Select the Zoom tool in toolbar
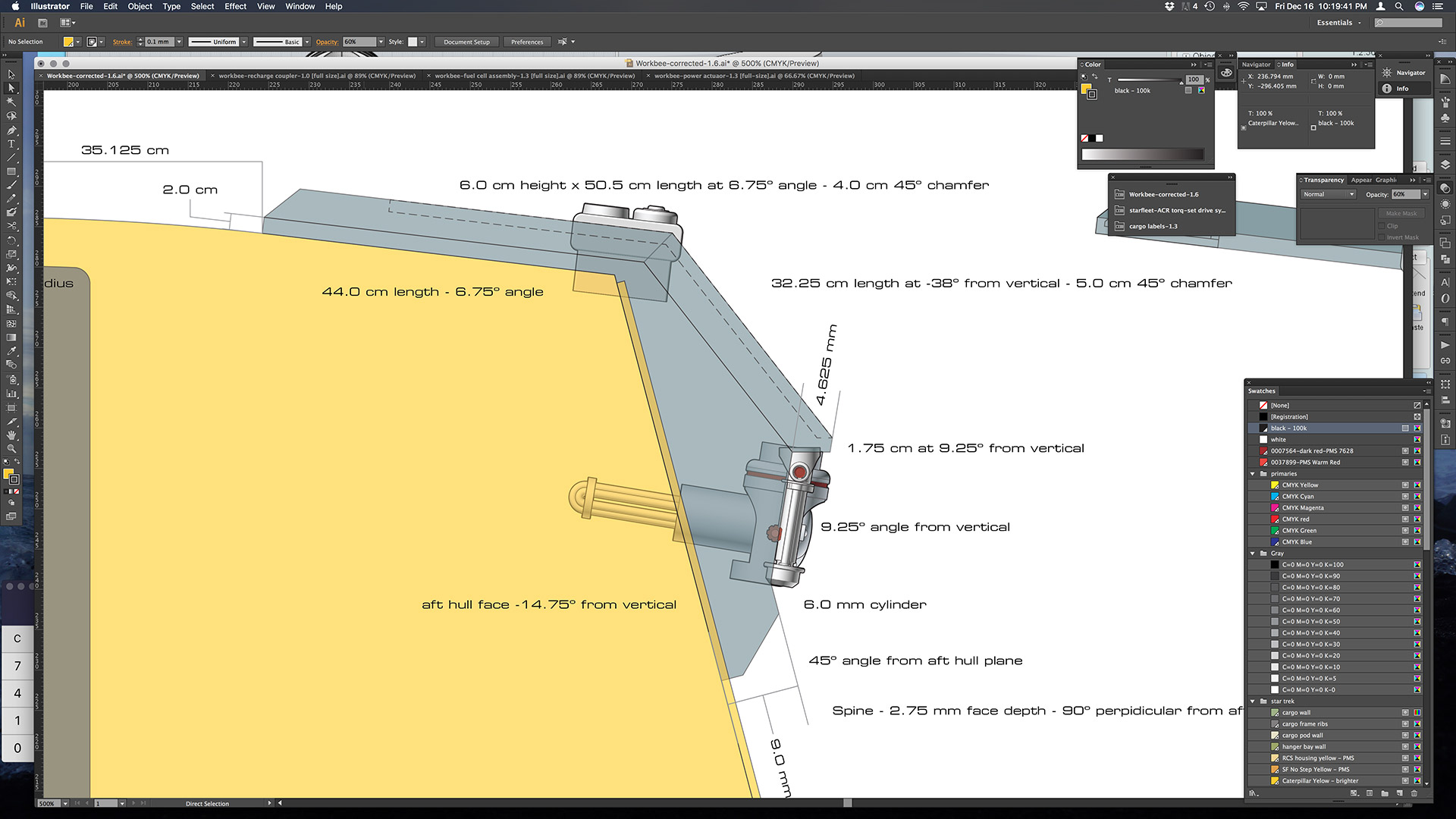Viewport: 1456px width, 819px height. [x=11, y=448]
